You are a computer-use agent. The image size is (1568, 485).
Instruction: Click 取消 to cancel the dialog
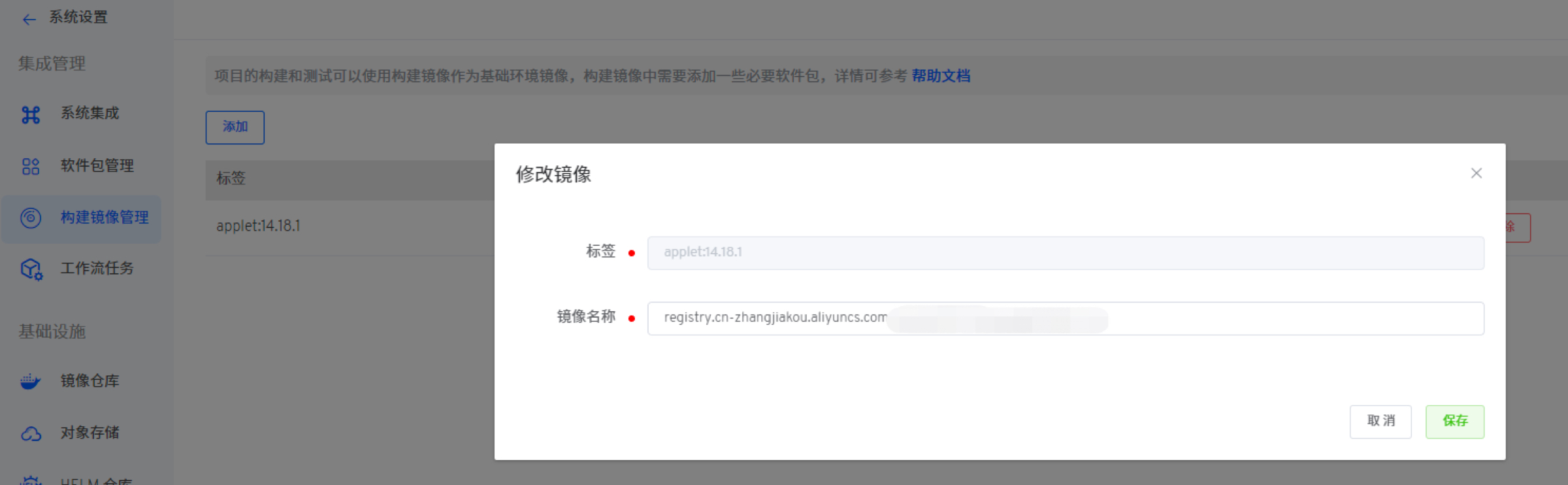click(1380, 422)
